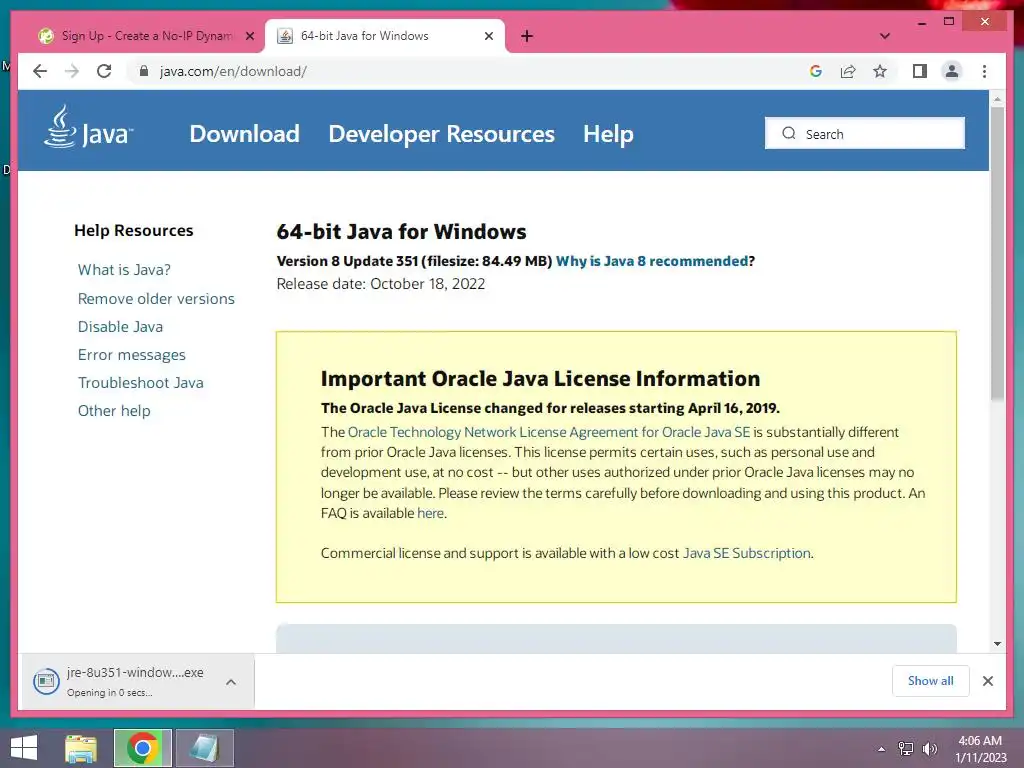Open the network status tray icon
Viewport: 1024px width, 768px height.
coord(906,749)
